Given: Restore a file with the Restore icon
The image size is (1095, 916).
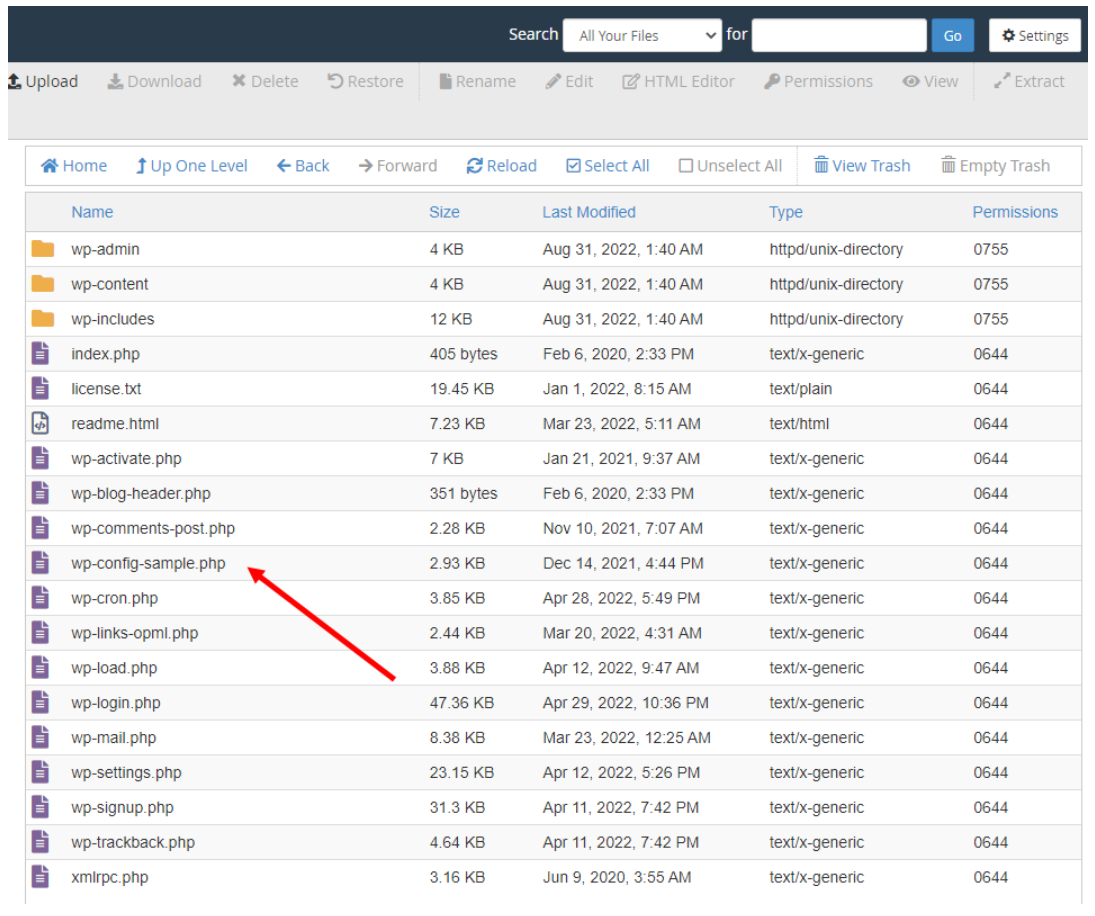Looking at the screenshot, I should click(x=365, y=81).
